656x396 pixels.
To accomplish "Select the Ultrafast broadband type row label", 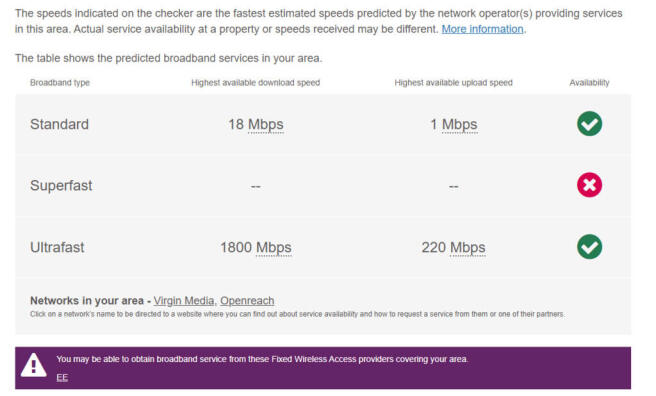I will (x=57, y=247).
